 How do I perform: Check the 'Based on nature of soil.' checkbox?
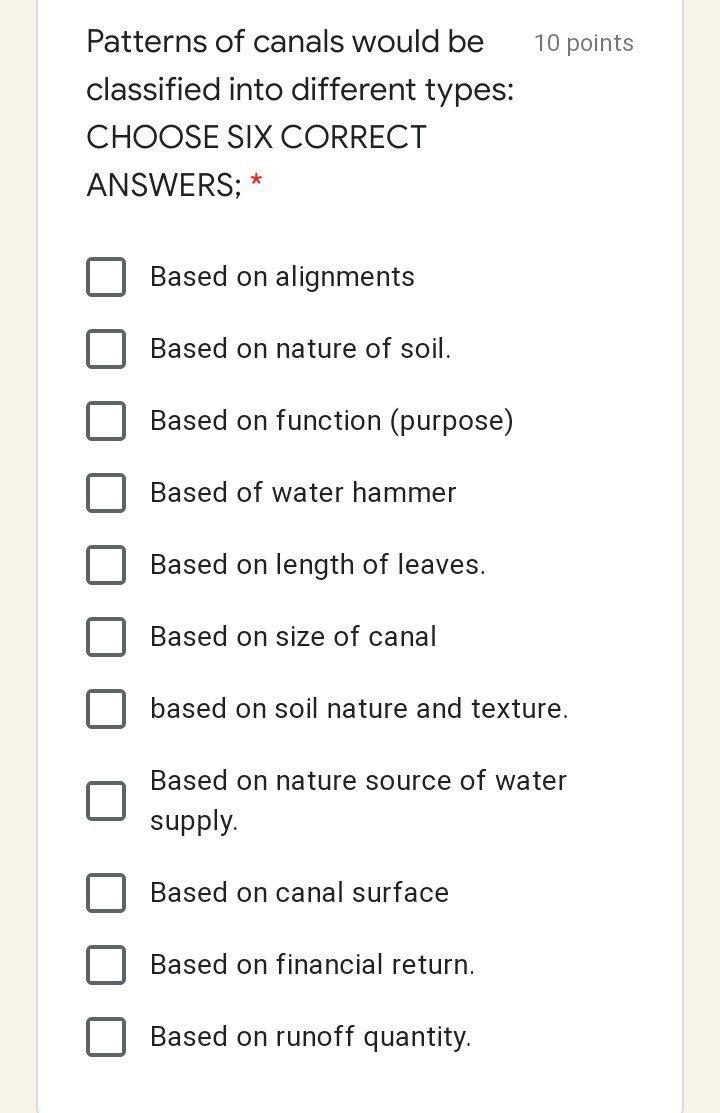click(x=106, y=349)
